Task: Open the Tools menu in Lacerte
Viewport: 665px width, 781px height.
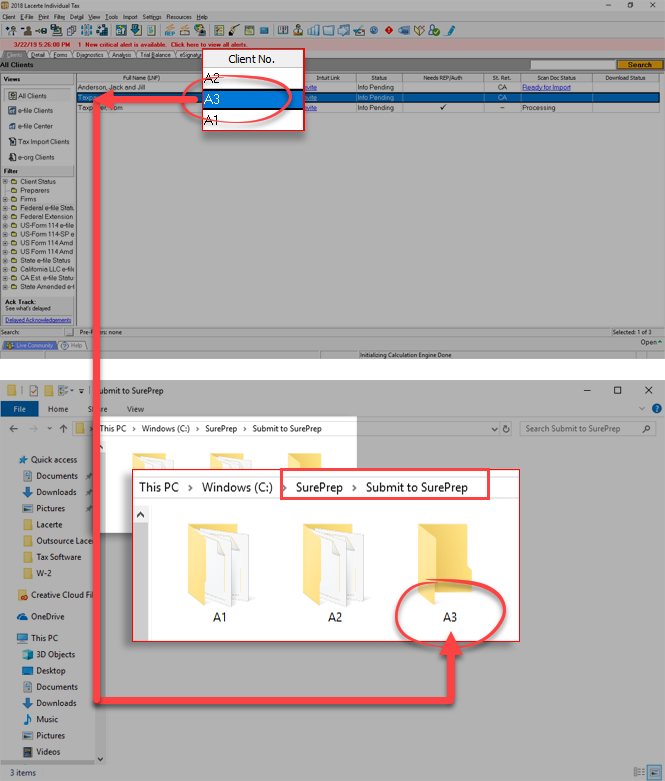Action: (x=112, y=17)
